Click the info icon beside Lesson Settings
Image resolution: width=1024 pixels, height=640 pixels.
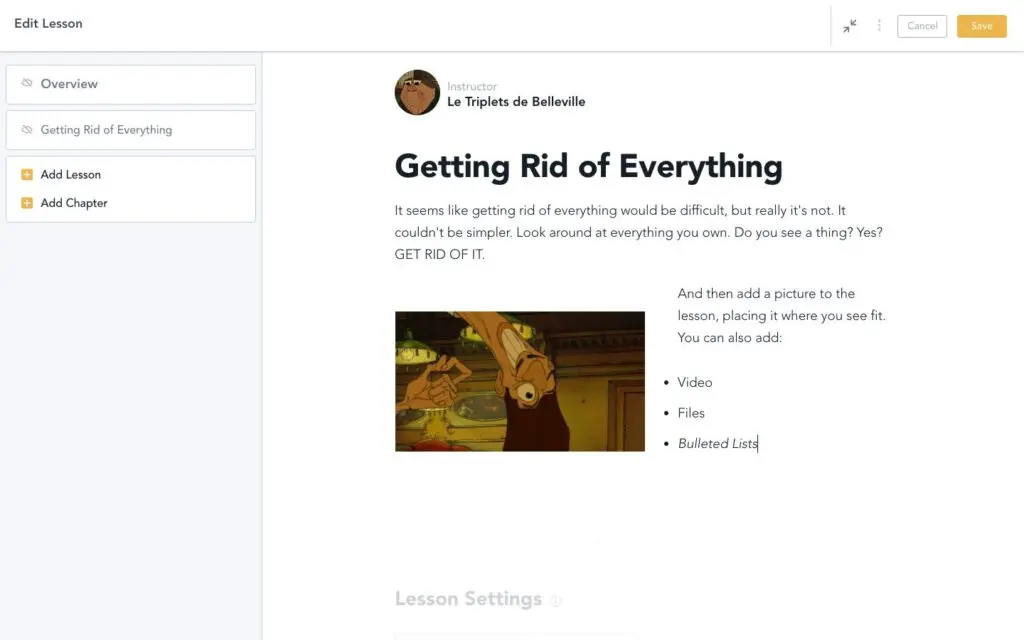click(556, 601)
